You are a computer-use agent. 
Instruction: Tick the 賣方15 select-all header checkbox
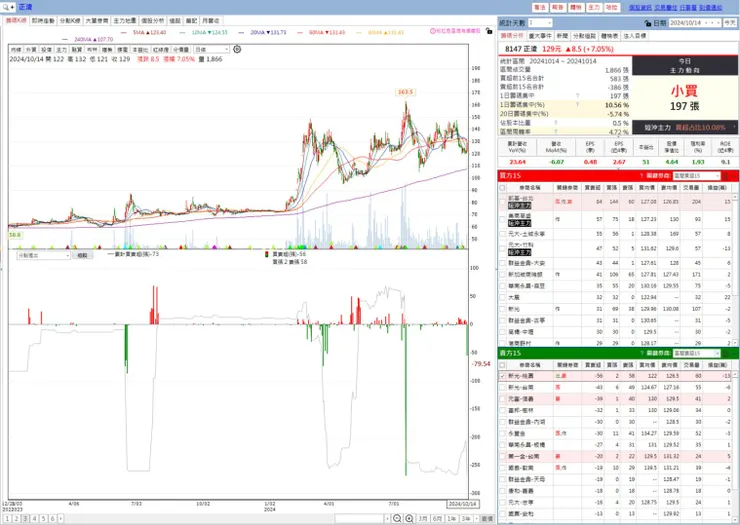[x=503, y=365]
